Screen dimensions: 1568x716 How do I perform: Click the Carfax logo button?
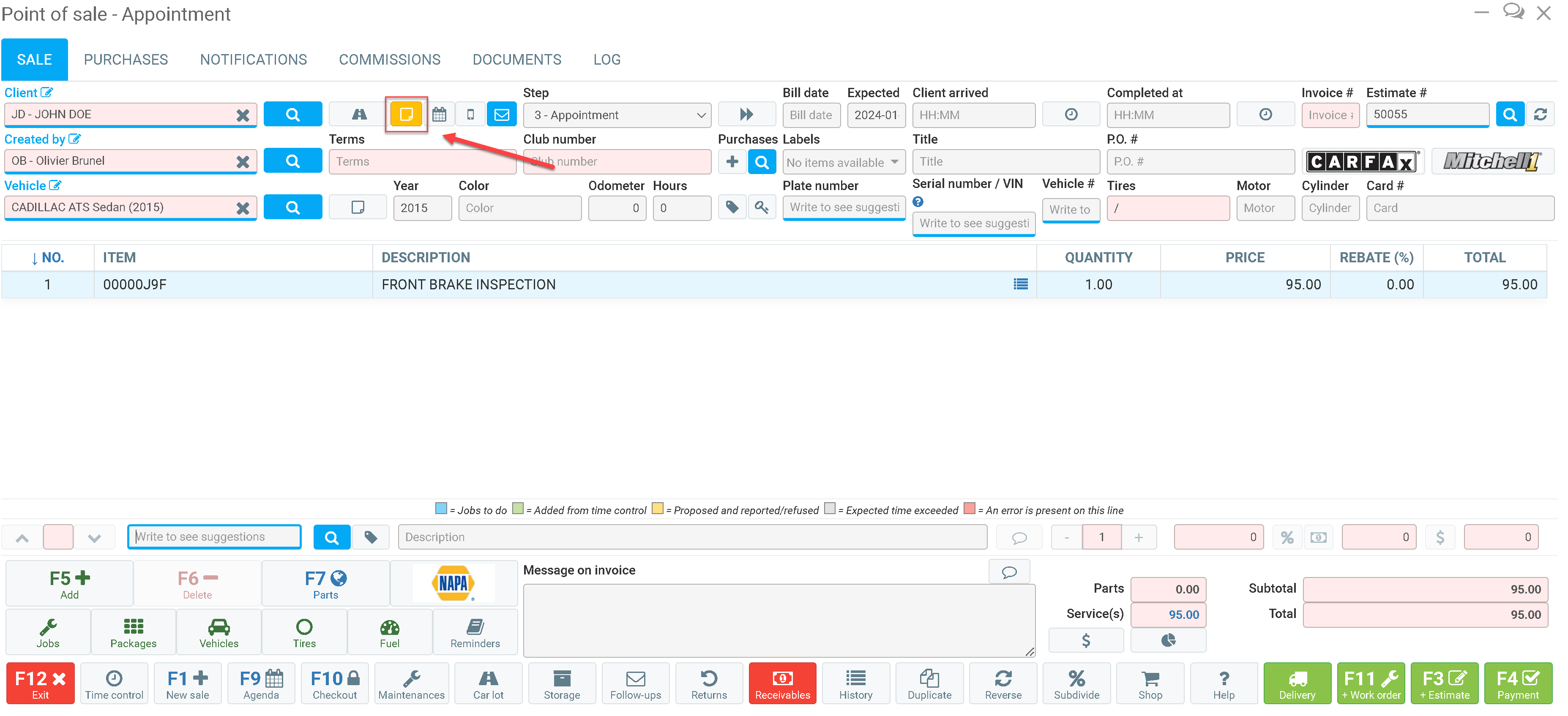(x=1363, y=161)
